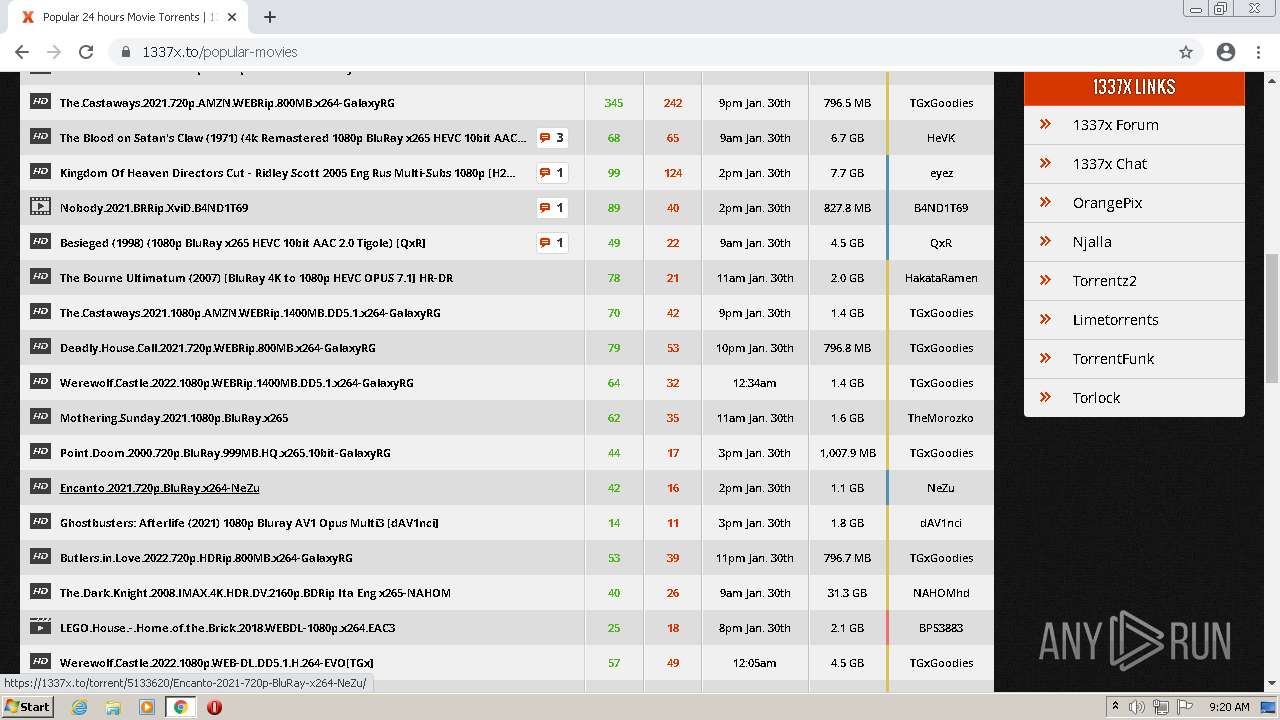Visit uploader BPS3883 profile
1280x720 pixels.
941,628
